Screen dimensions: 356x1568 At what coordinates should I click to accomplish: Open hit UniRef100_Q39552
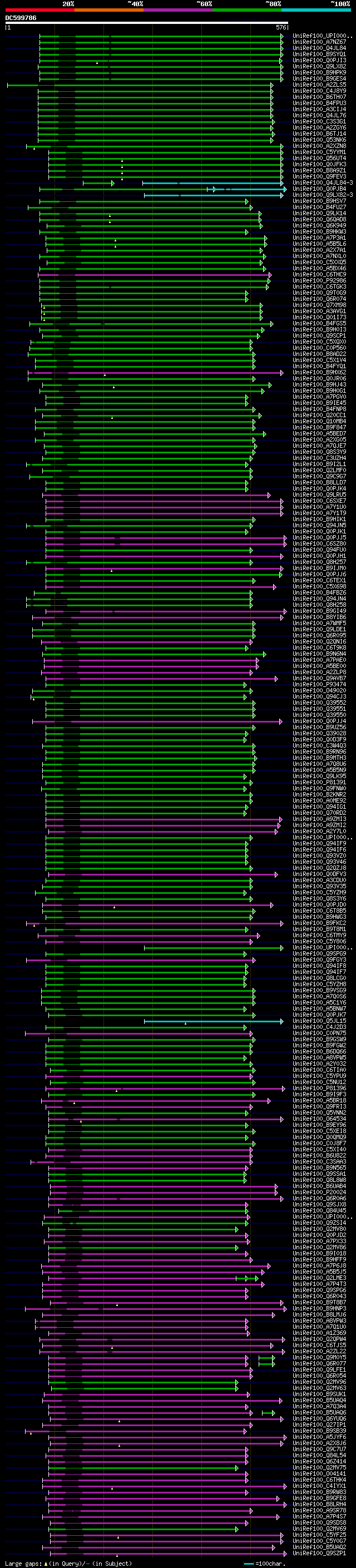[x=319, y=703]
